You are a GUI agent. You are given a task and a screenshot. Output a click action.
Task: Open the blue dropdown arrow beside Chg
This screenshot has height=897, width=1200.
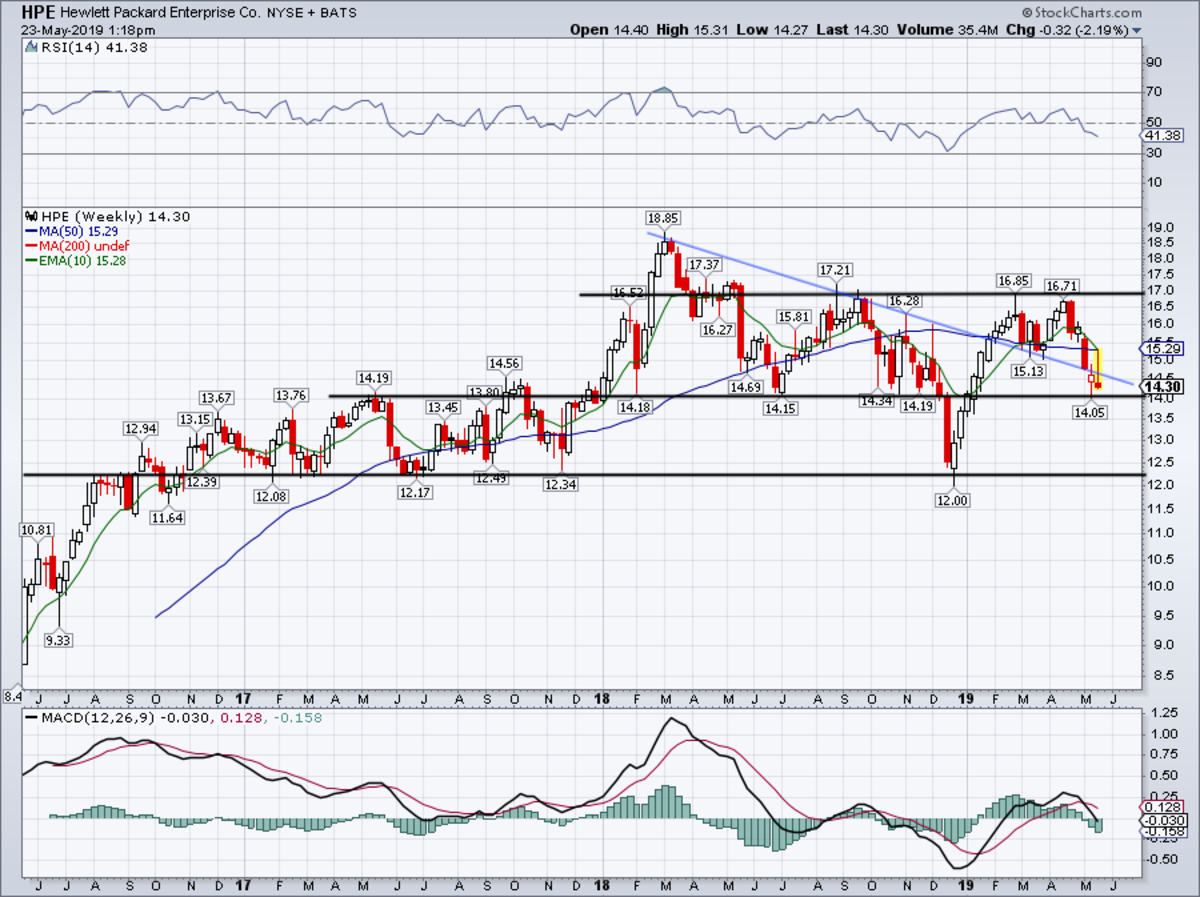point(1136,31)
